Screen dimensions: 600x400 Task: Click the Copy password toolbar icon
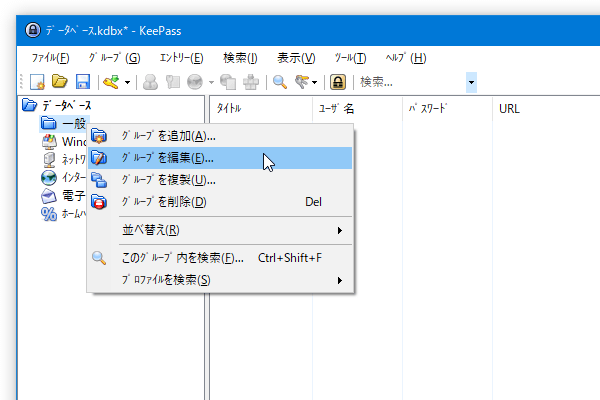coord(173,82)
